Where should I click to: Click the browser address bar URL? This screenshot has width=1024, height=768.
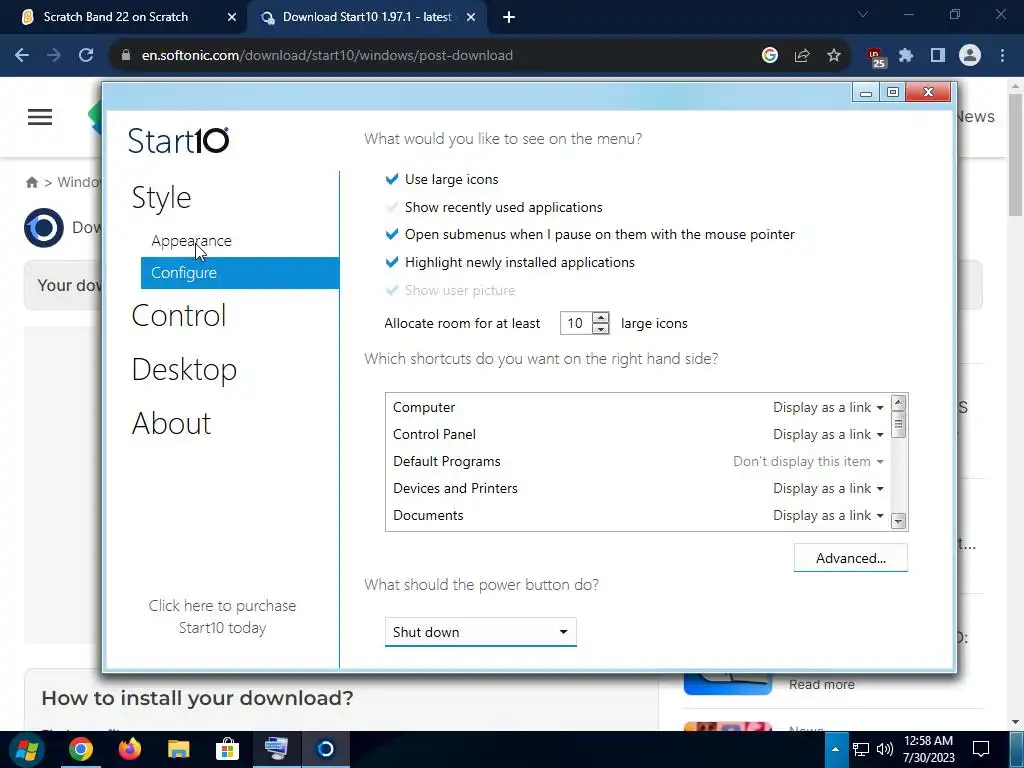(x=327, y=56)
